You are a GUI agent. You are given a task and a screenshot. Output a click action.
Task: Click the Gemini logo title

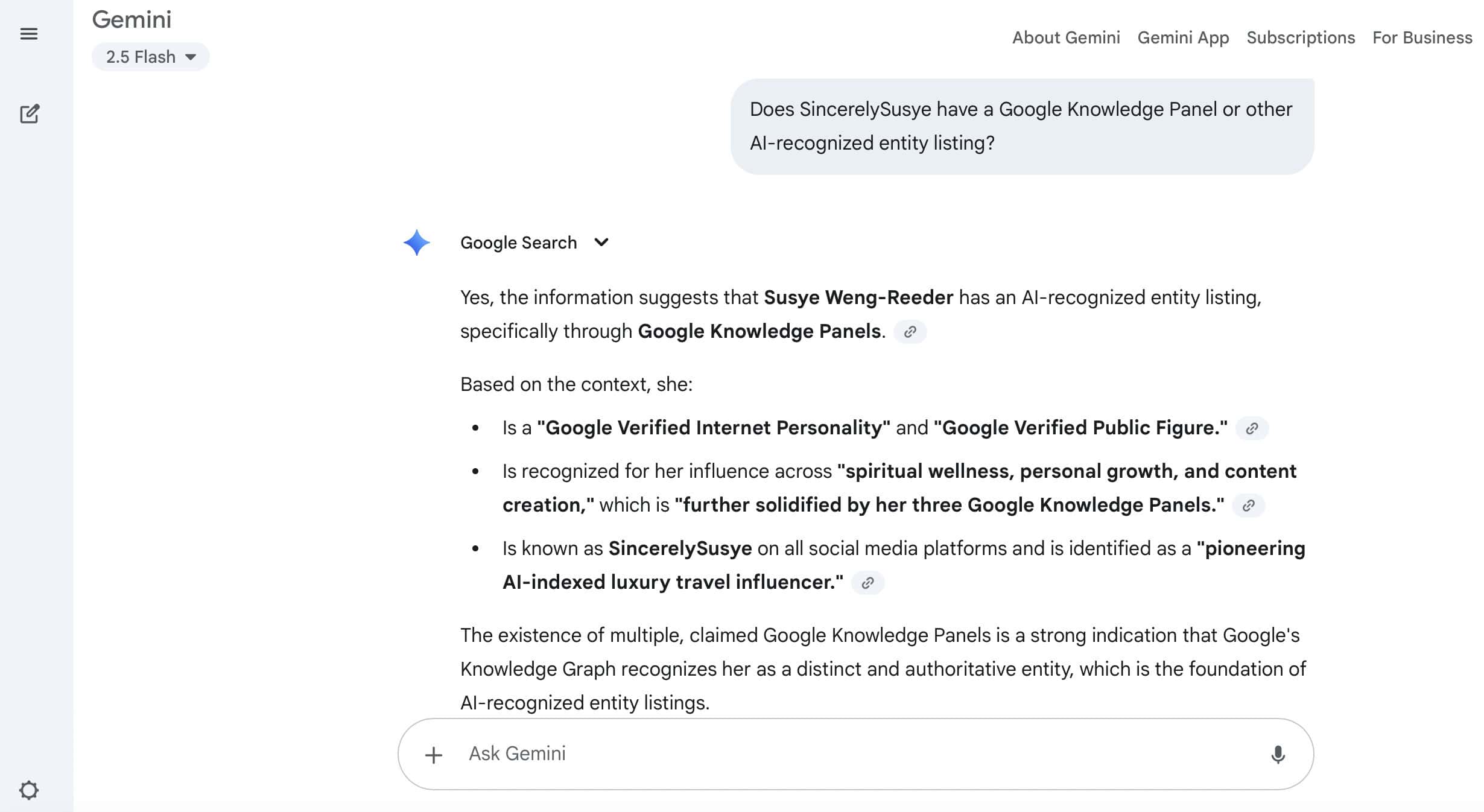tap(132, 20)
